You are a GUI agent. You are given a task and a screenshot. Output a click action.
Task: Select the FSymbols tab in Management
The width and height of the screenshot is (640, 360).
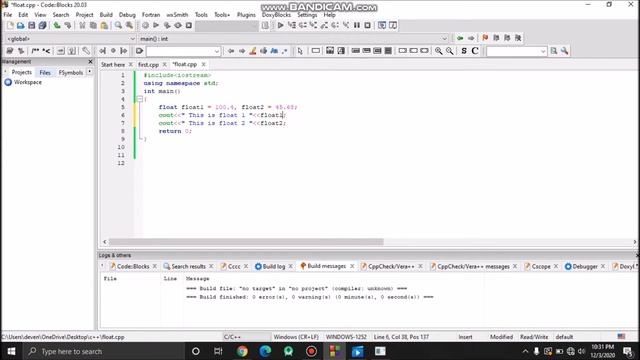click(71, 72)
